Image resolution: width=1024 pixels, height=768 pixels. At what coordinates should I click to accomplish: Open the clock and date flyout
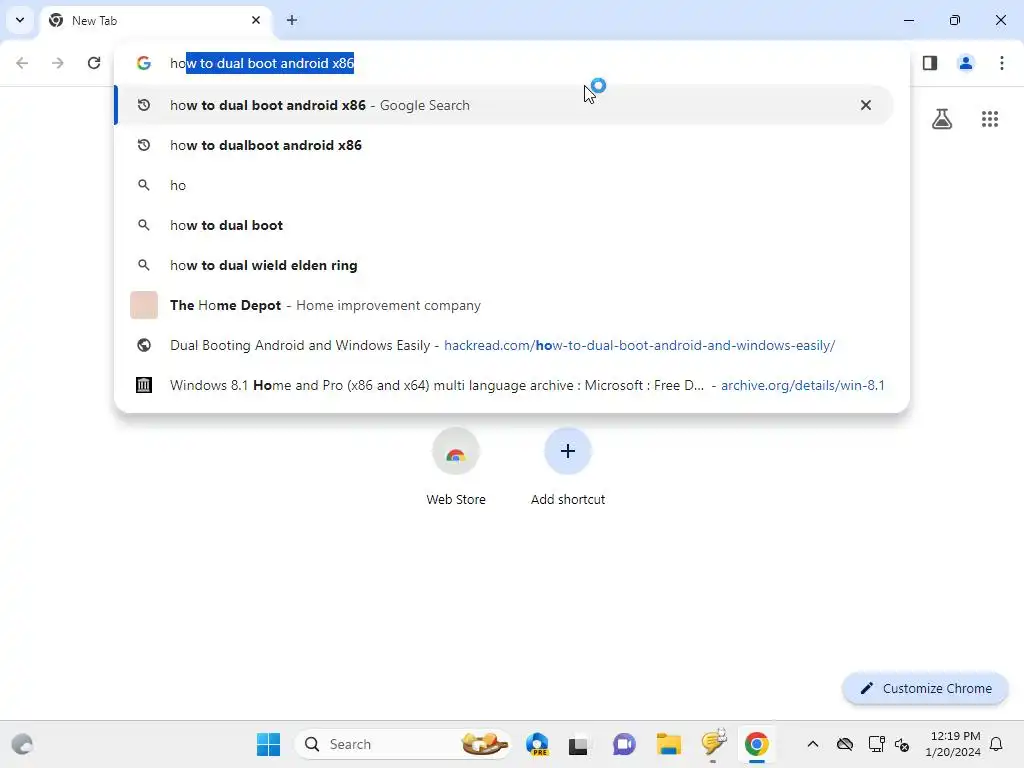pos(953,744)
